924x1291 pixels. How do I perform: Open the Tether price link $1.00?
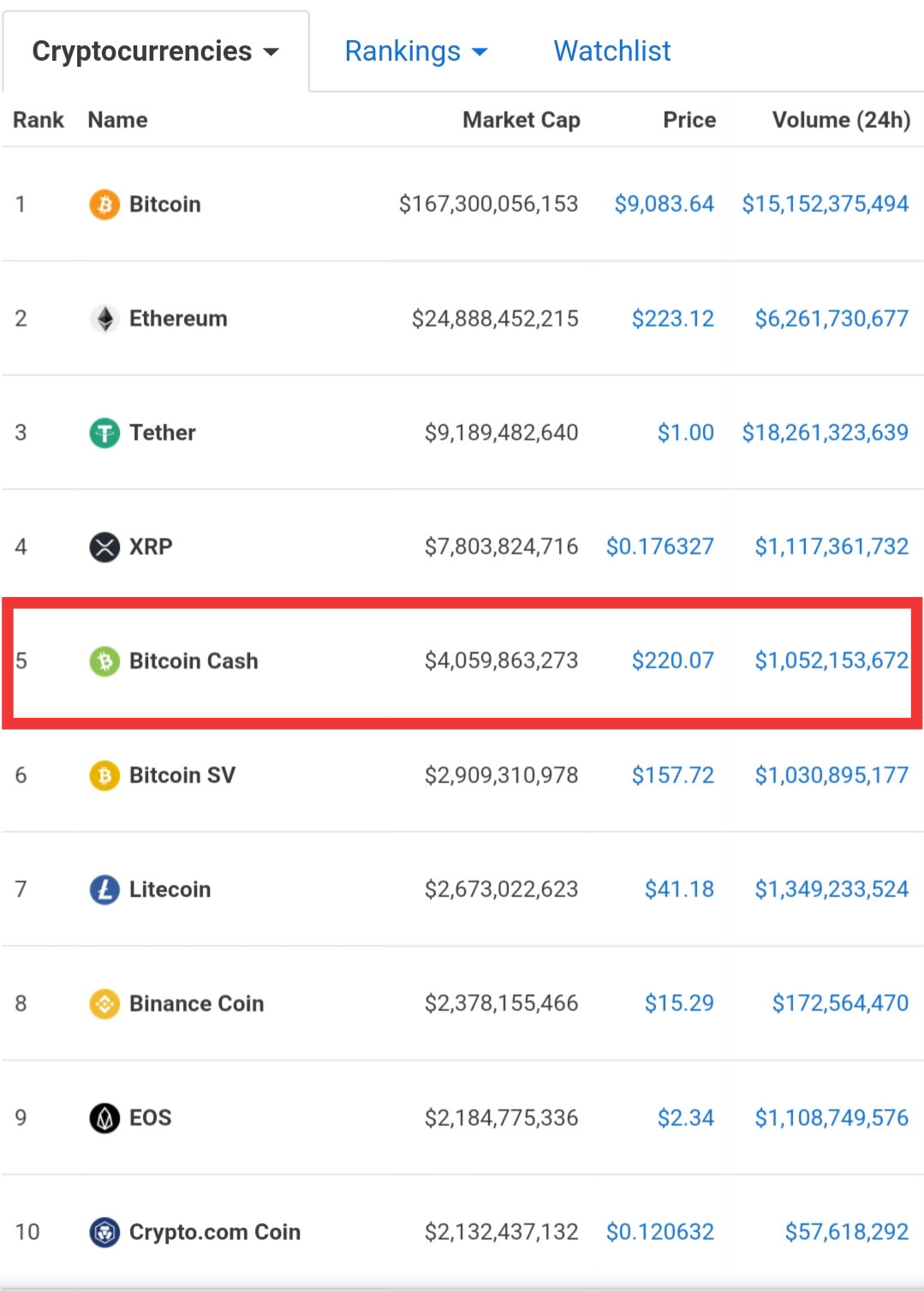coord(686,433)
